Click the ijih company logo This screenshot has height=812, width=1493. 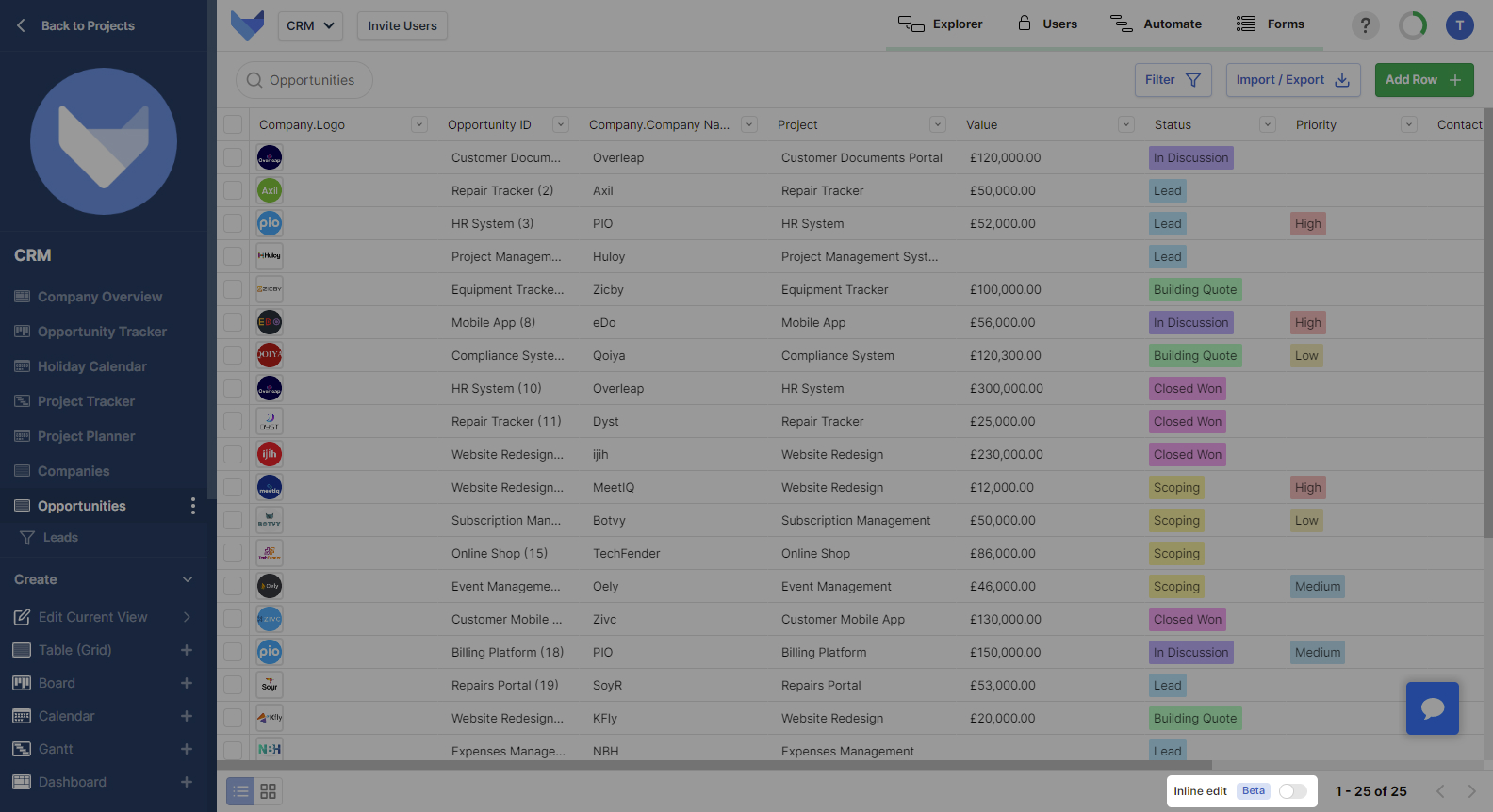(270, 454)
